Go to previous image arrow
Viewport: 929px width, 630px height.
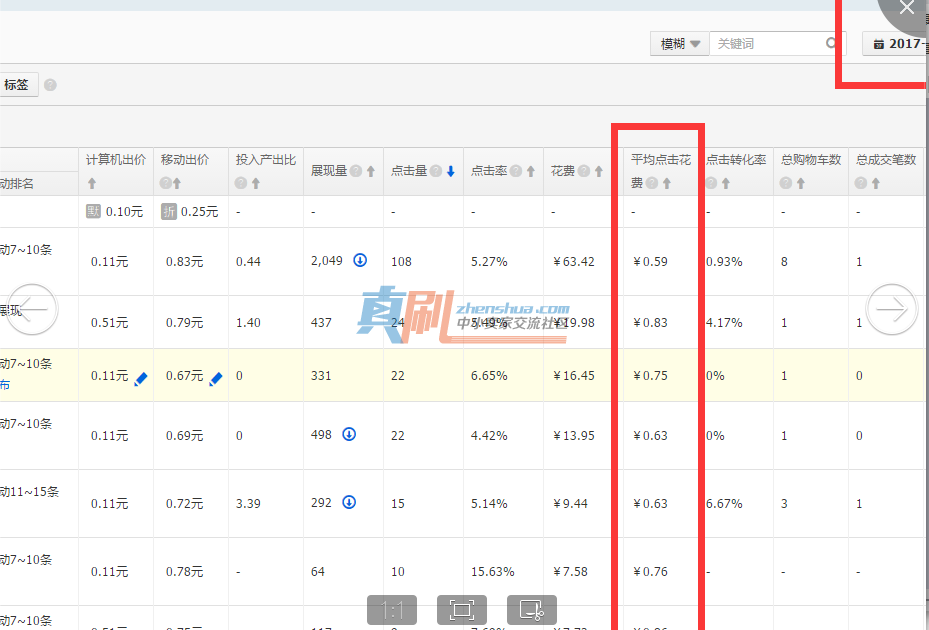pos(32,309)
